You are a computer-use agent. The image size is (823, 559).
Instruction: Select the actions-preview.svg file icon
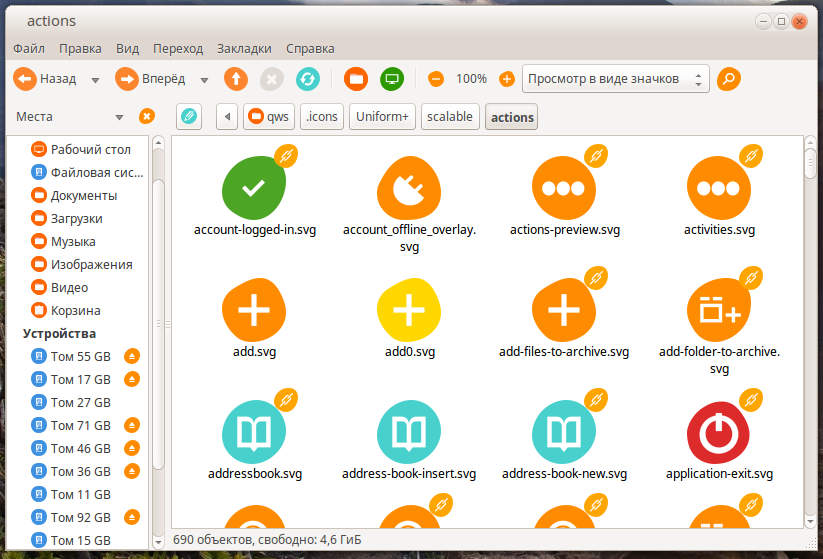pos(564,188)
